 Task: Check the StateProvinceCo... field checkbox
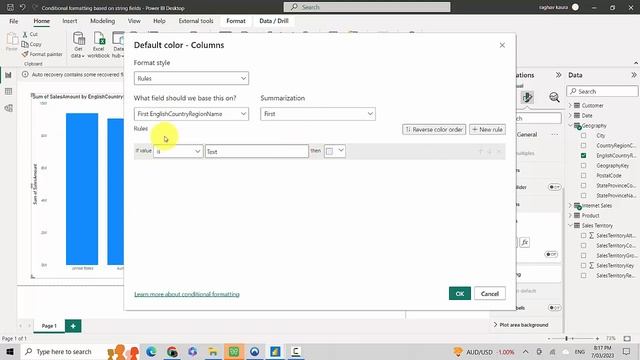click(x=584, y=185)
